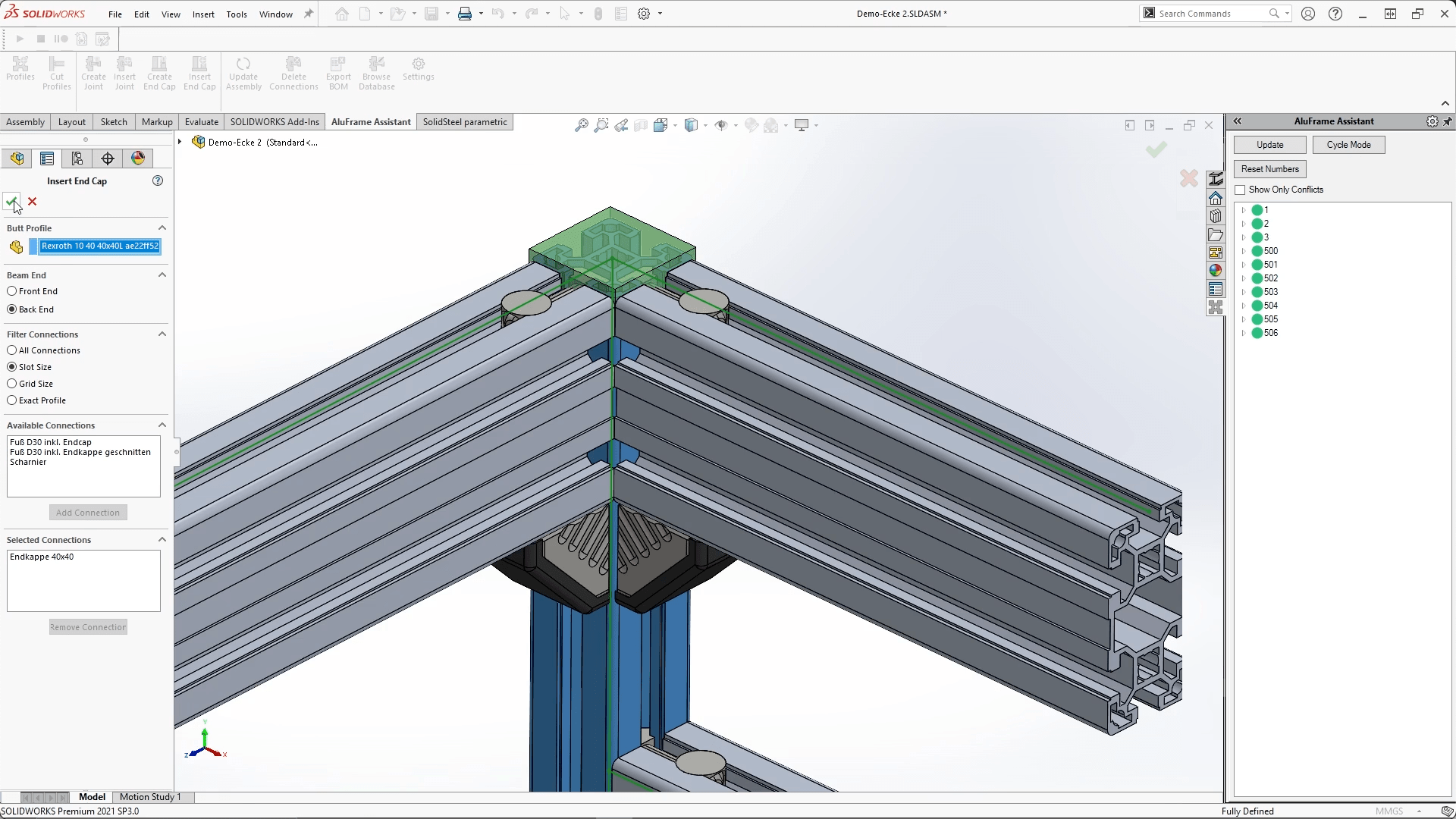Open the ConfigurationManager tab icon
The height and width of the screenshot is (819, 1456).
click(x=77, y=158)
